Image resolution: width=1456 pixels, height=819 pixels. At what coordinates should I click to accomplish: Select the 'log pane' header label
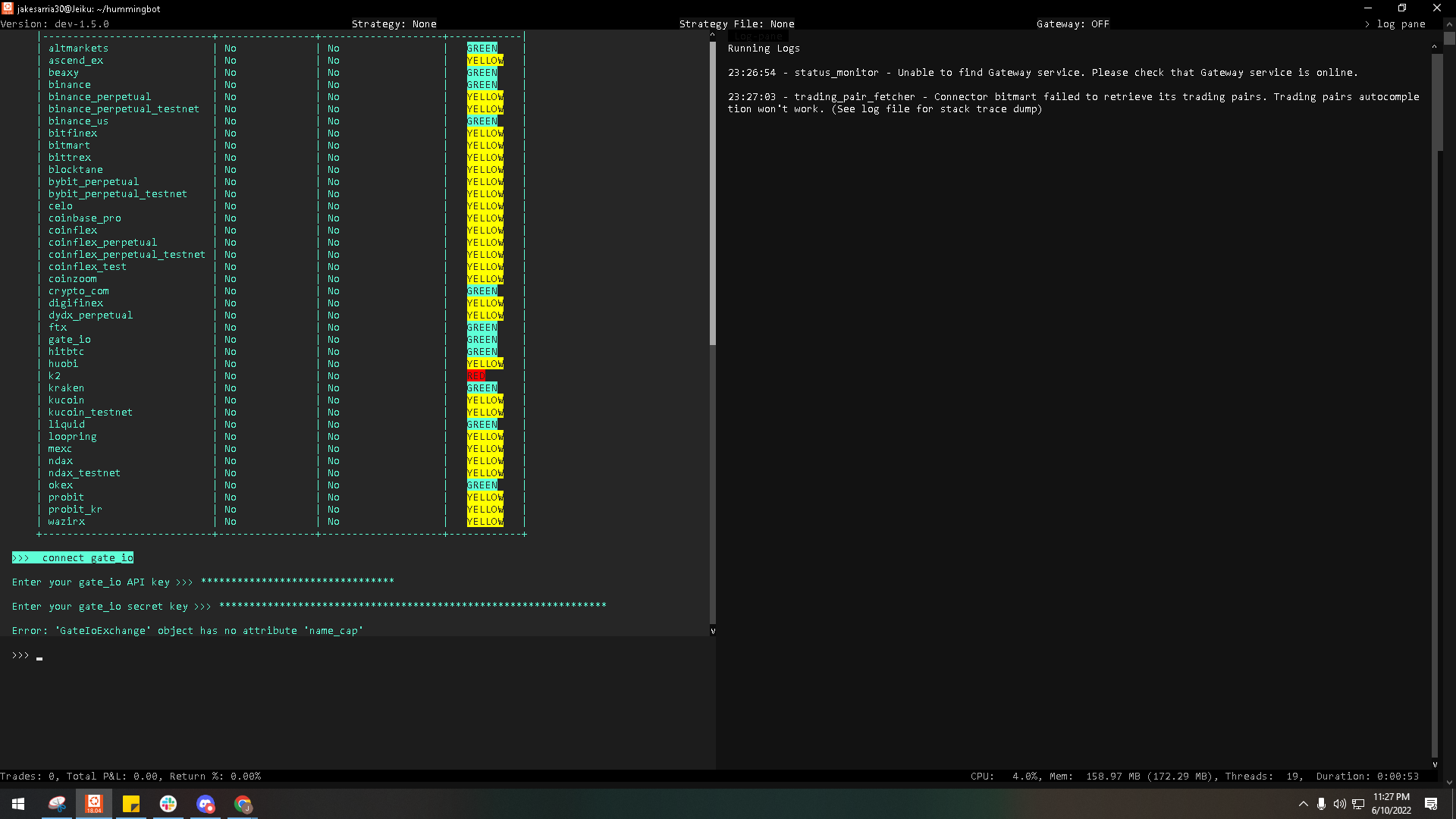pyautogui.click(x=758, y=36)
